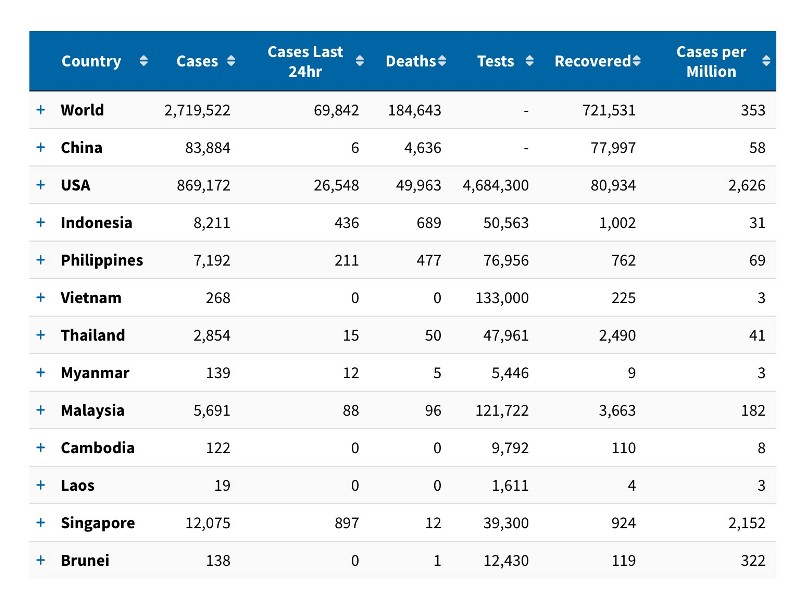Click the Vietnam country name
The width and height of the screenshot is (800, 601).
[x=91, y=297]
